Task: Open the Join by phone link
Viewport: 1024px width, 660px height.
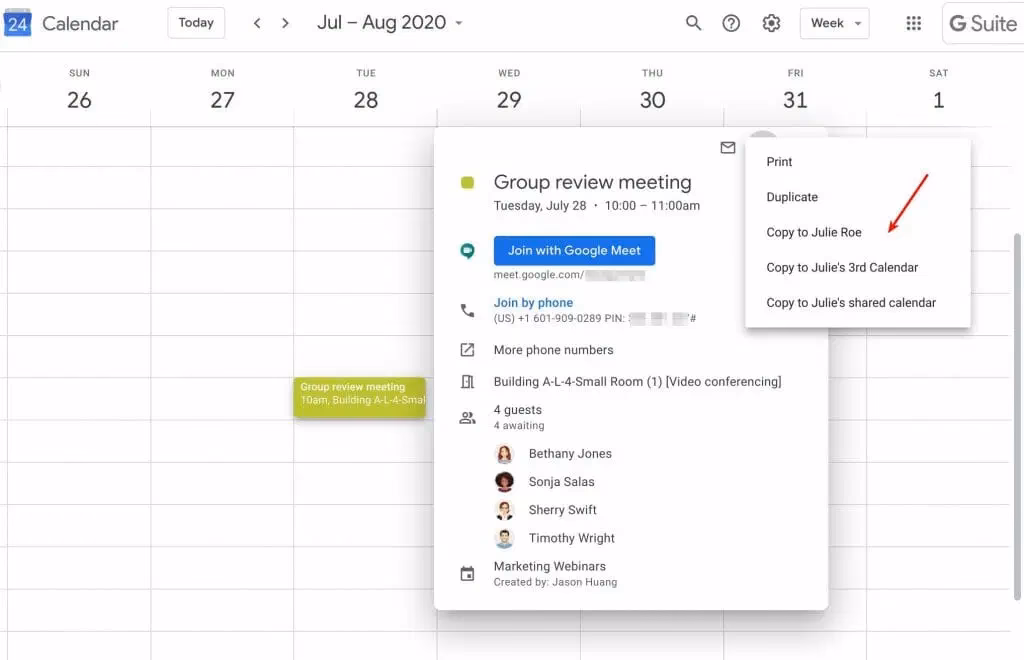Action: 533,303
